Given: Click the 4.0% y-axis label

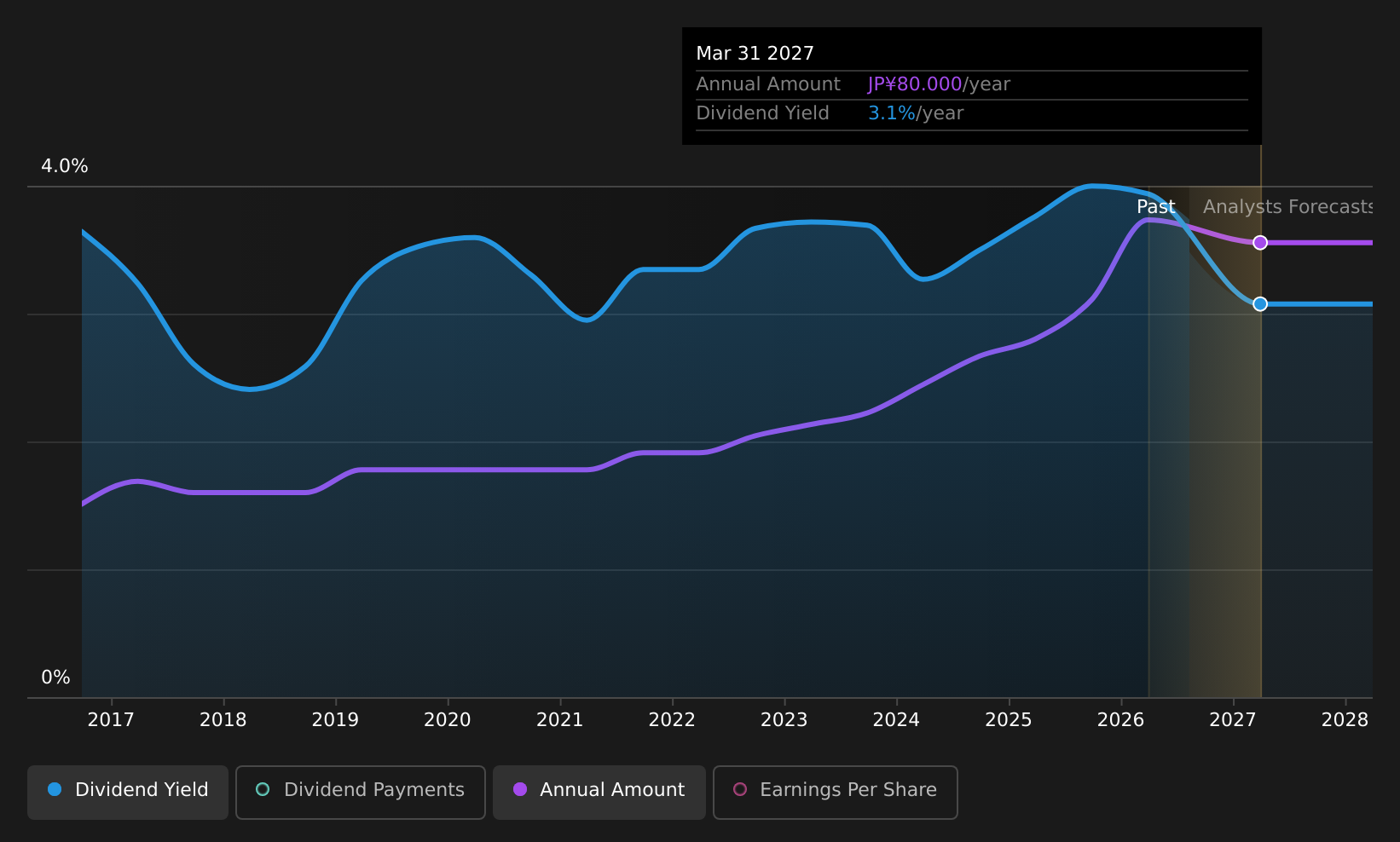Looking at the screenshot, I should click(65, 166).
